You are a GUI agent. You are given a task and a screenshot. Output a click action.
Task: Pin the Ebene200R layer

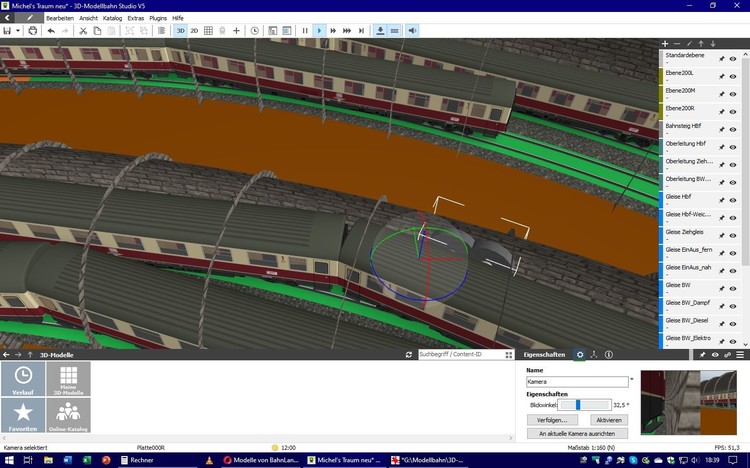pyautogui.click(x=721, y=112)
